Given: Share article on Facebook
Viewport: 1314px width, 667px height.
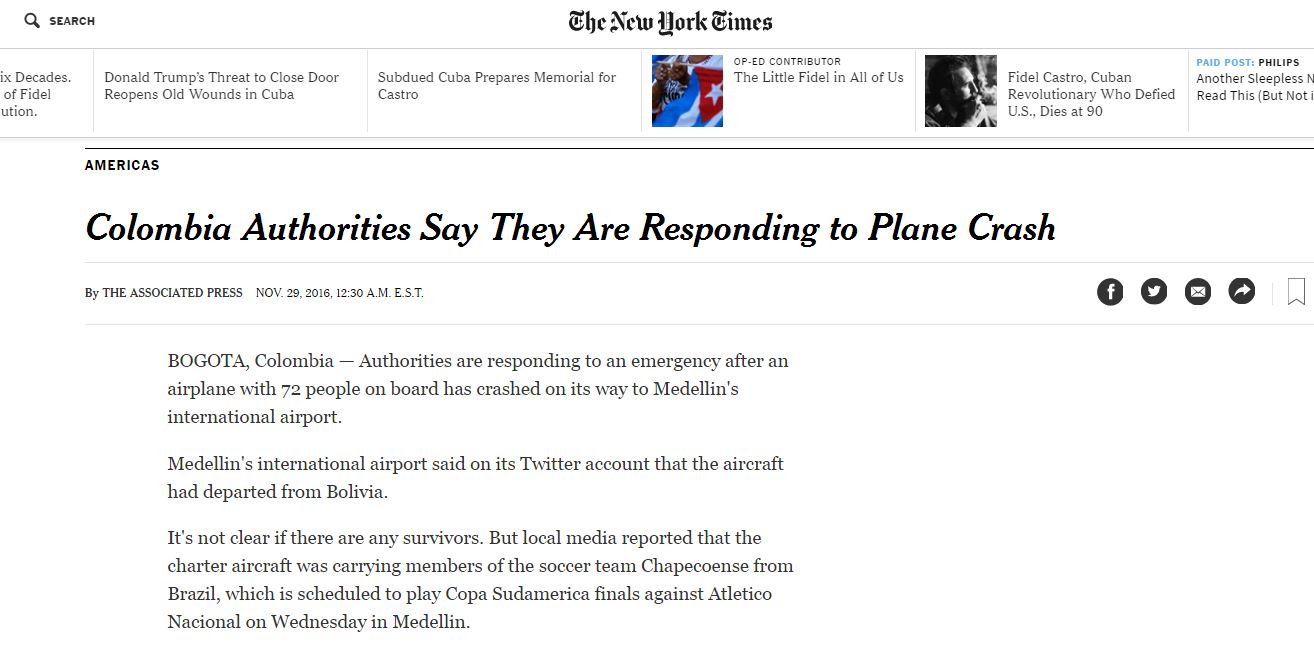Looking at the screenshot, I should [x=1110, y=292].
